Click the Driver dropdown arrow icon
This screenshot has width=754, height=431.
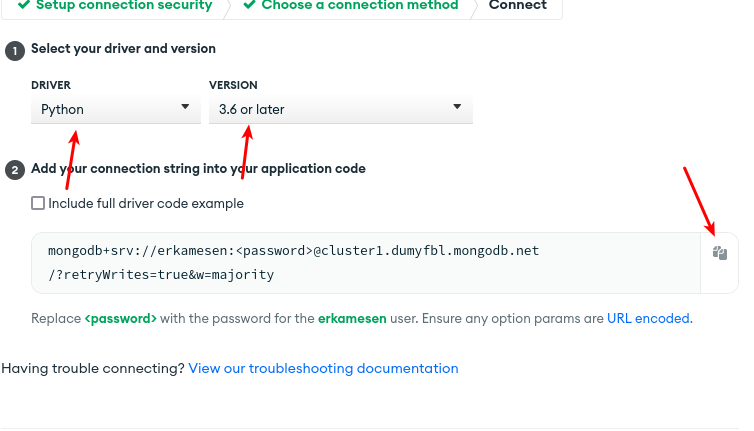185,107
